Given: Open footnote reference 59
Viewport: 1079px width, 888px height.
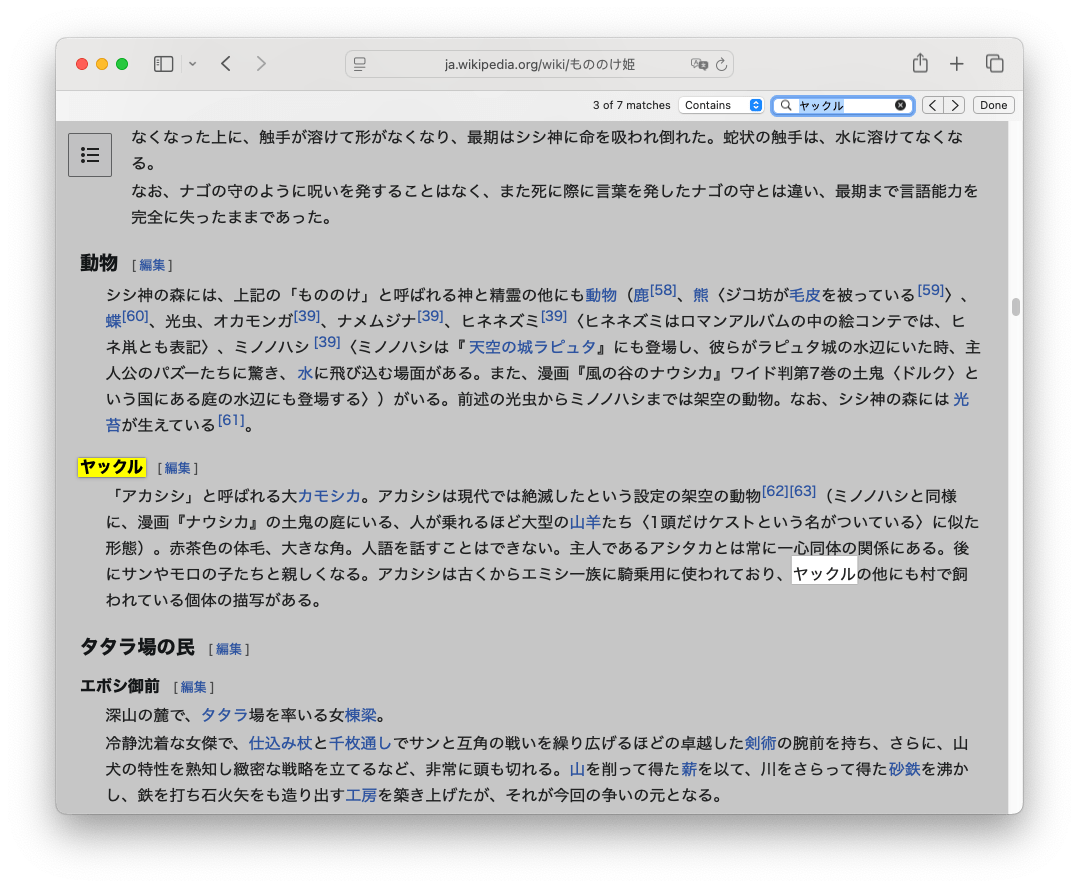Looking at the screenshot, I should tap(931, 290).
